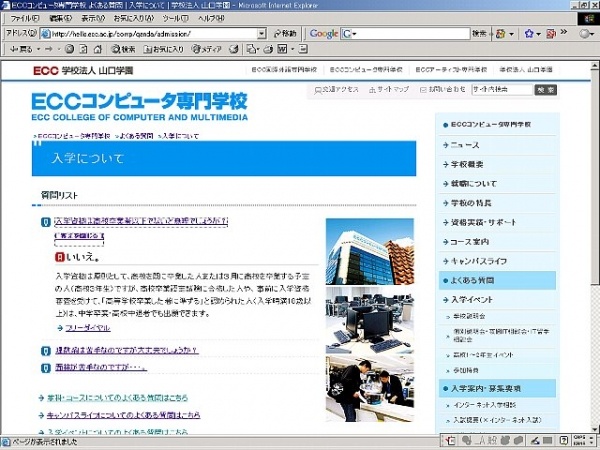This screenshot has height=450, width=600.
Task: Click the Home icon in toolbar
Action: tap(98, 49)
